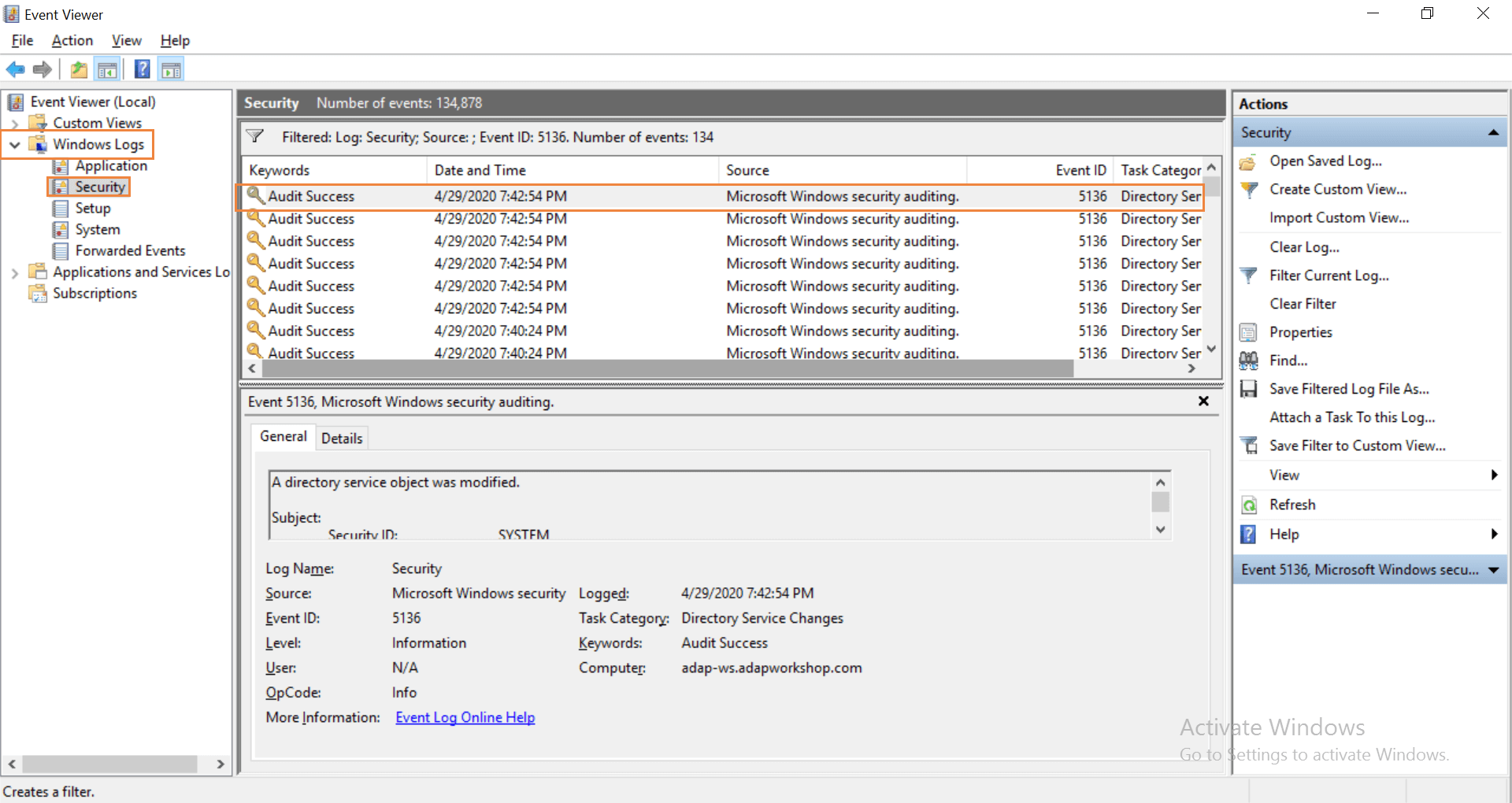Click the Custom Views folder icon
The width and height of the screenshot is (1512, 803).
pyautogui.click(x=38, y=123)
